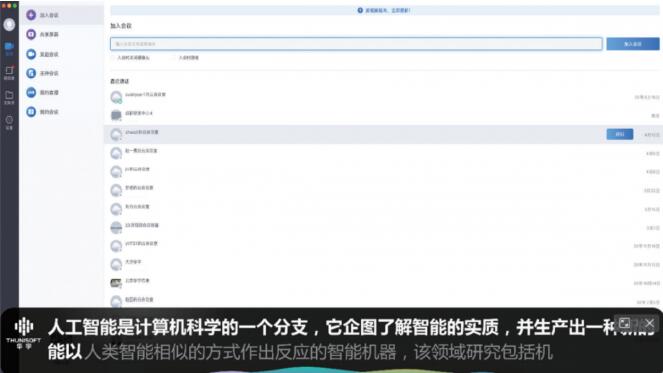Click the blue video meeting icon in dark rail

coord(9,48)
